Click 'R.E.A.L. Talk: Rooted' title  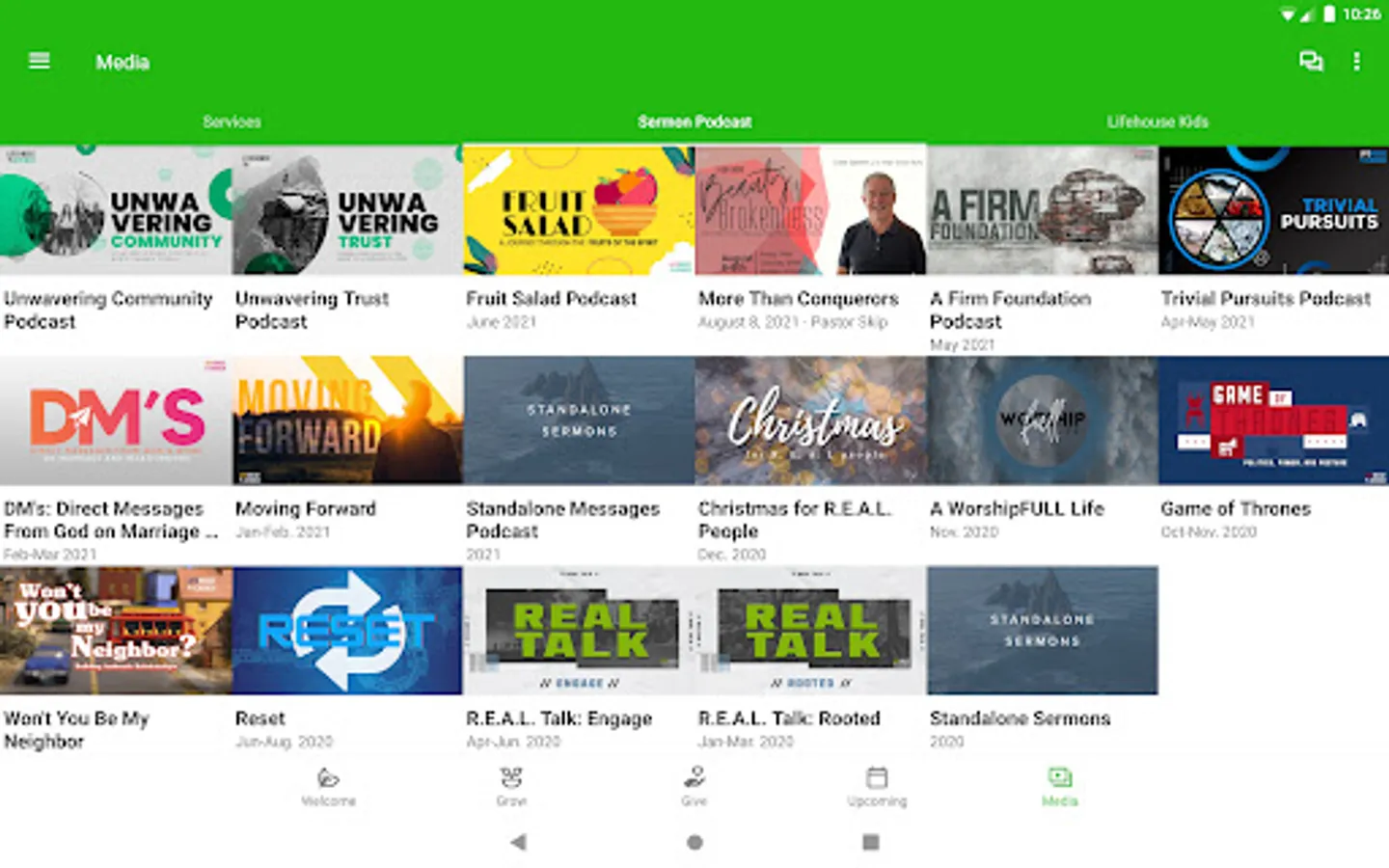pyautogui.click(x=789, y=719)
